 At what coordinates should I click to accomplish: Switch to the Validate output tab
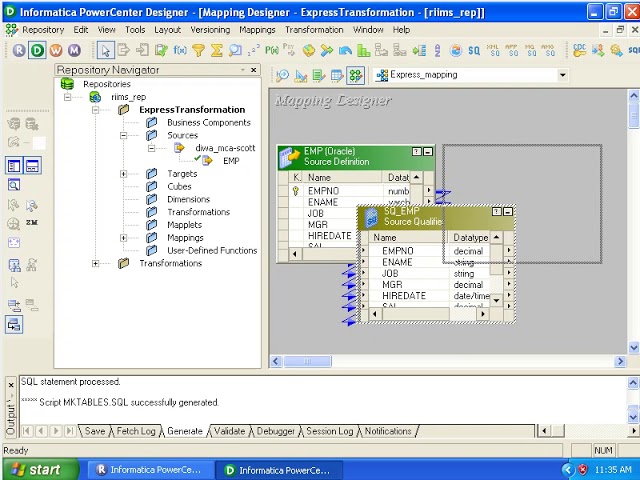tap(229, 431)
